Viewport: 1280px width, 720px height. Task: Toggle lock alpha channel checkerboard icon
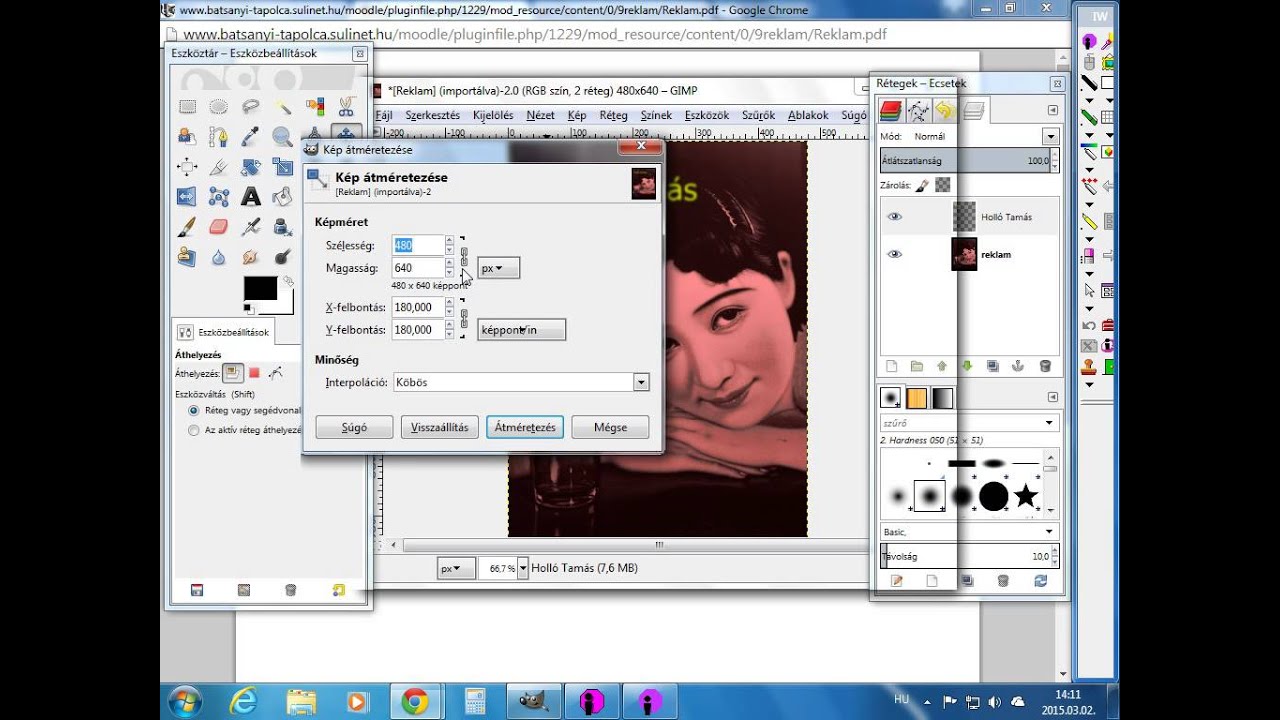pos(941,185)
